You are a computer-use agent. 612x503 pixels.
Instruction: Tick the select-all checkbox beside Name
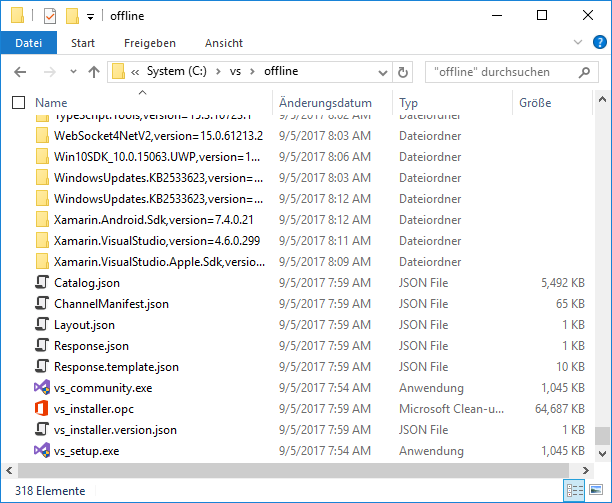point(18,103)
